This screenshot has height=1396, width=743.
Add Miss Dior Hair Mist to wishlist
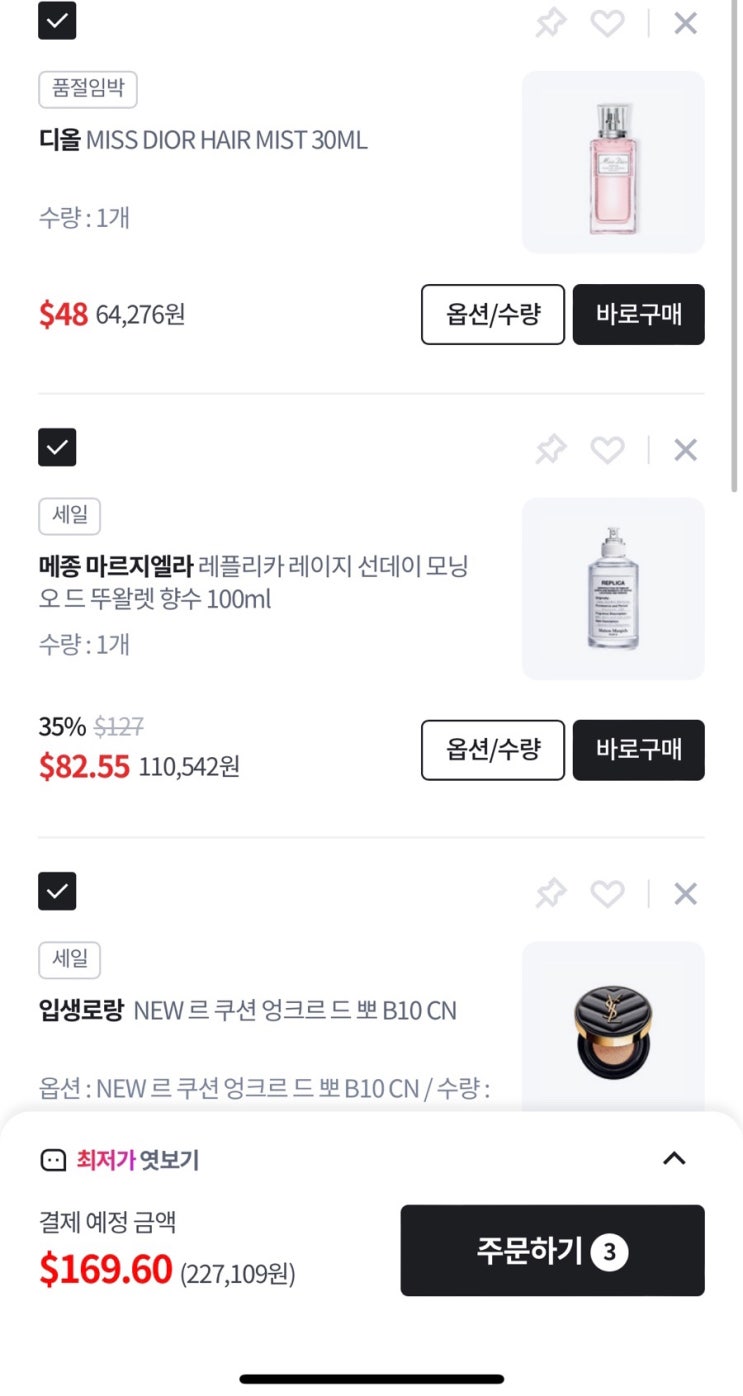tap(607, 22)
